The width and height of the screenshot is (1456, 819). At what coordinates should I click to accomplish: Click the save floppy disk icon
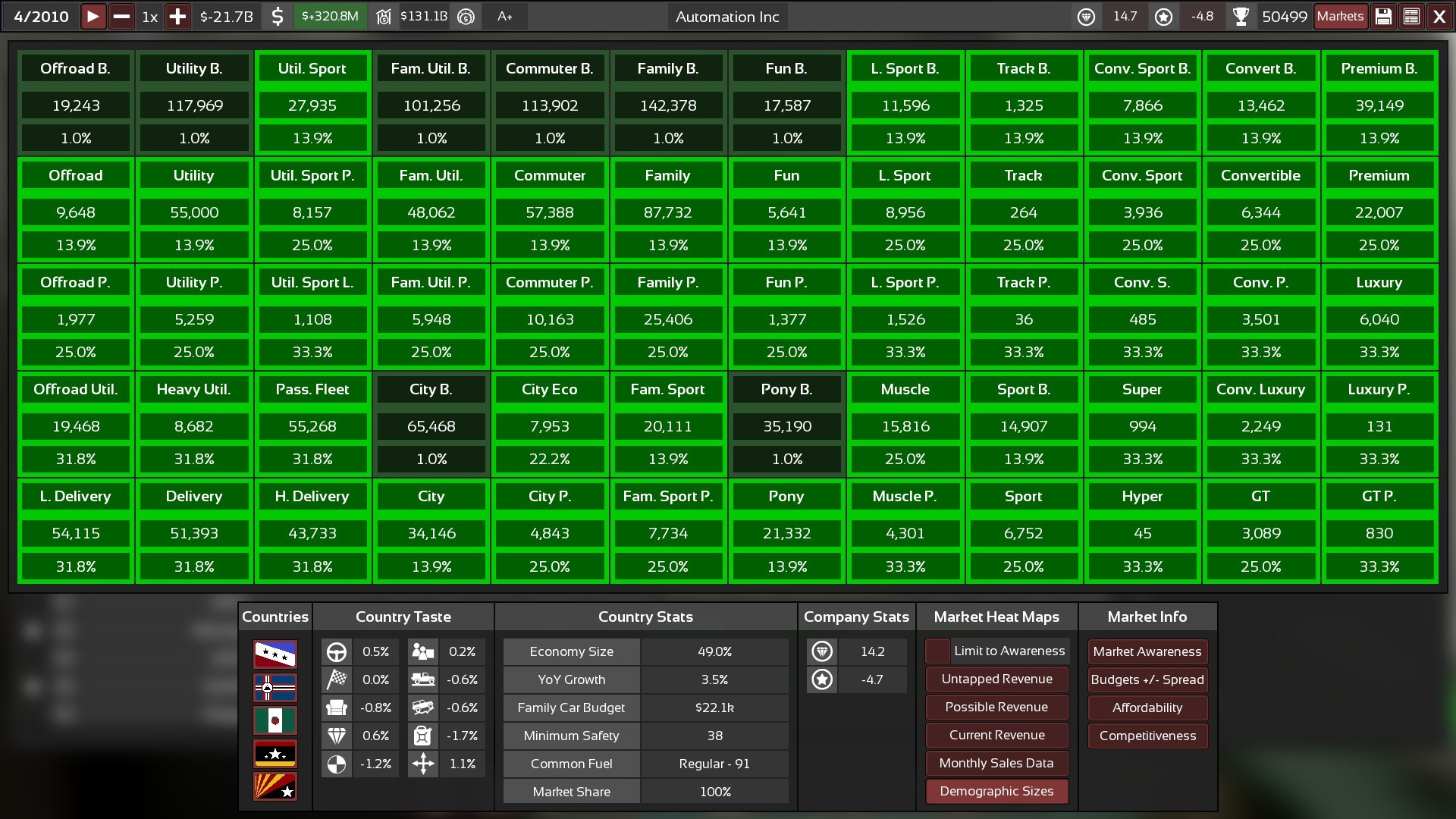coord(1383,17)
